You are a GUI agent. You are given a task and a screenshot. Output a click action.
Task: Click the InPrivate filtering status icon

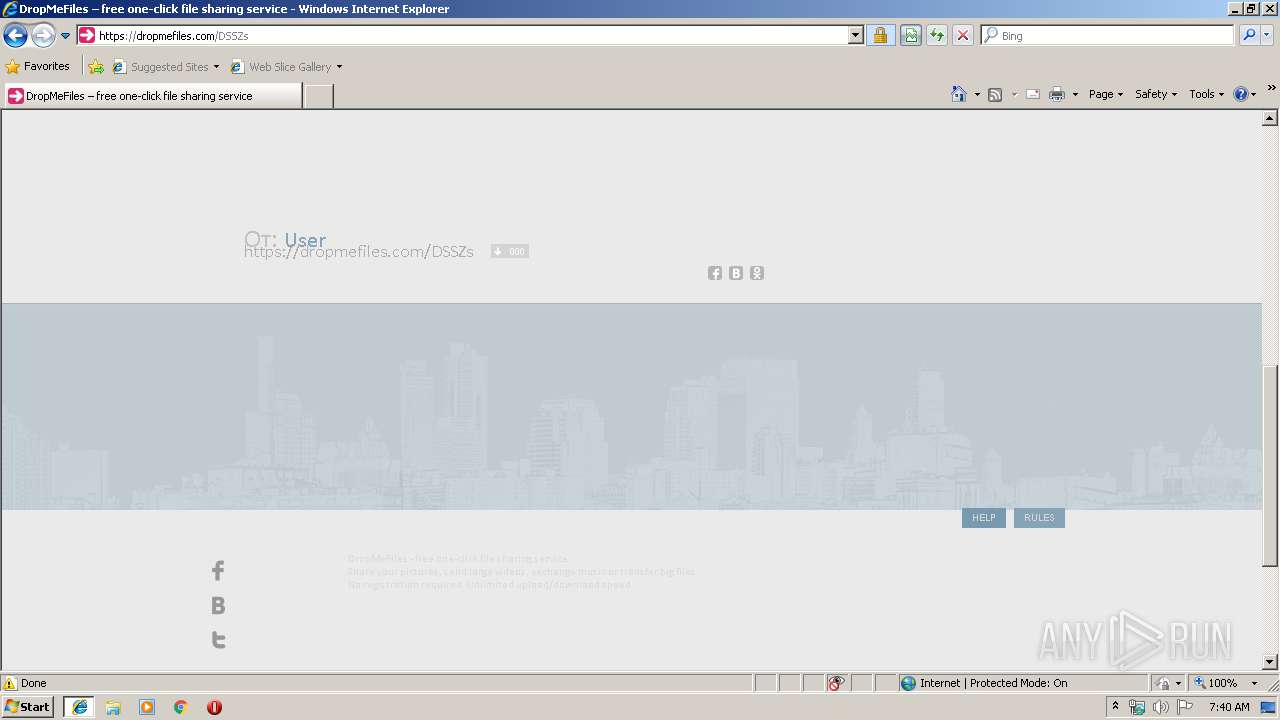click(837, 683)
